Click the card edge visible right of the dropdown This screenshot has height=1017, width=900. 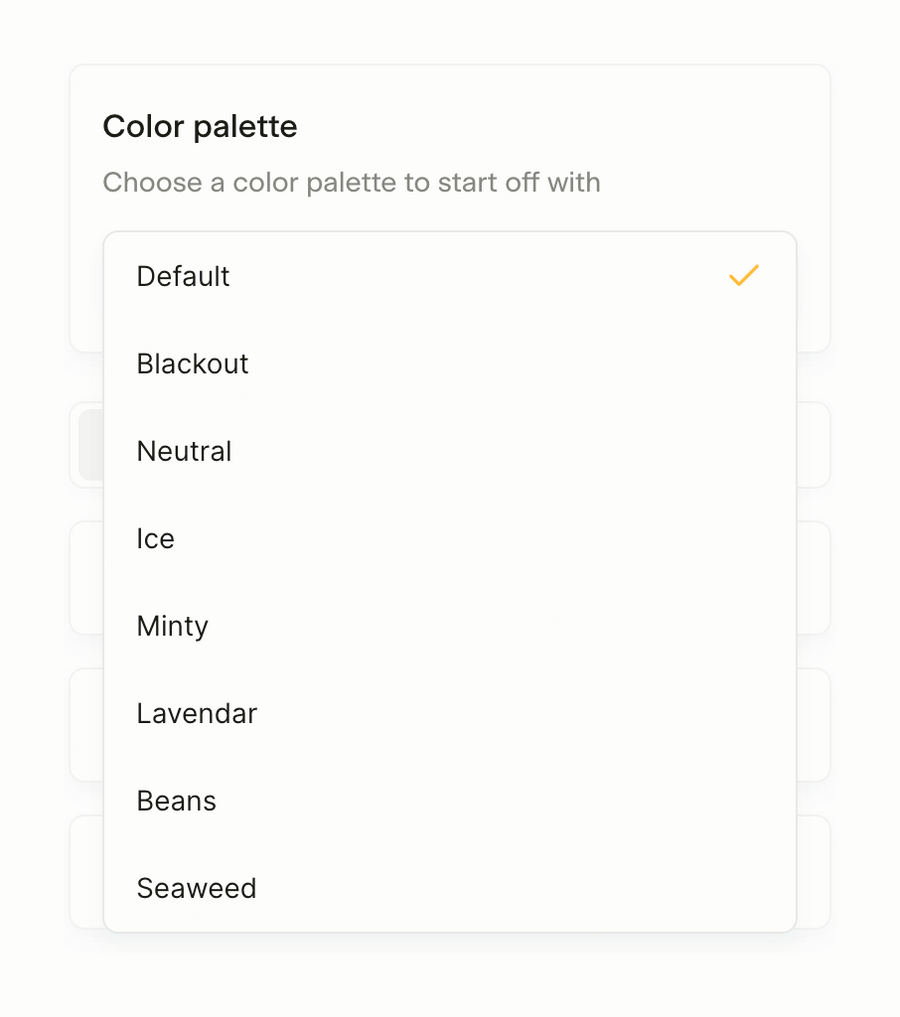point(817,578)
